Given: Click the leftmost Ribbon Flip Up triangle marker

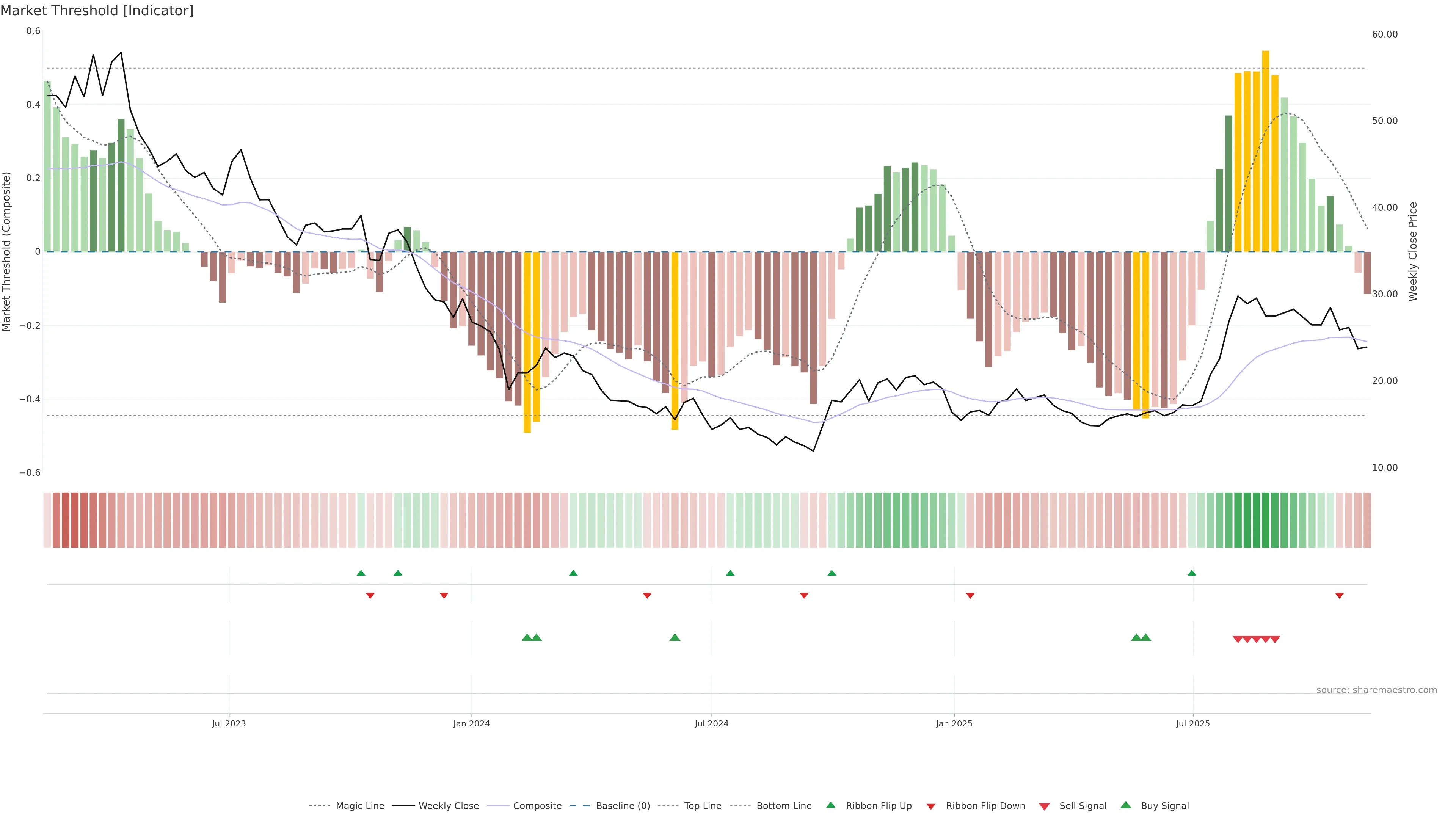Looking at the screenshot, I should click(361, 573).
